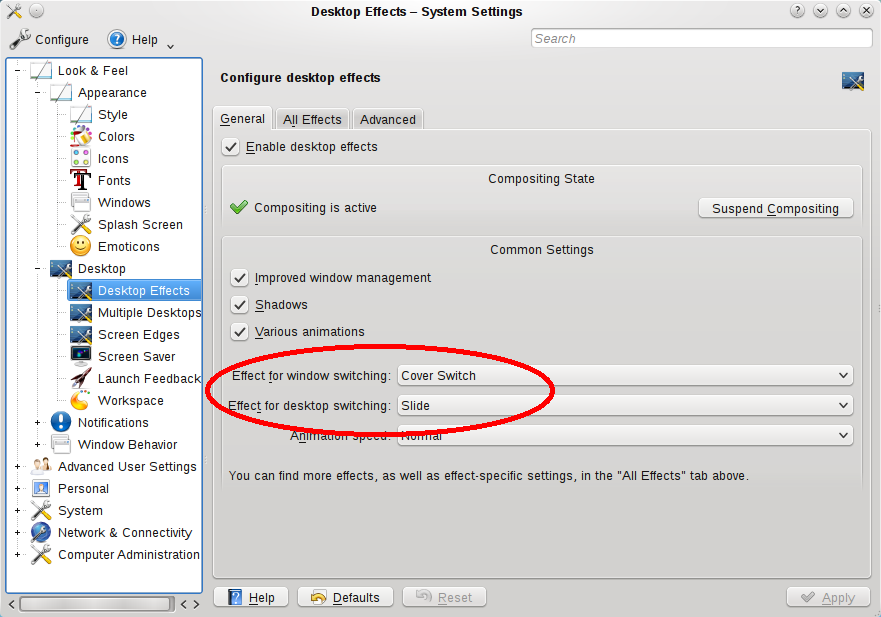Click the Advanced User Settings icon
881x617 pixels.
coord(40,466)
